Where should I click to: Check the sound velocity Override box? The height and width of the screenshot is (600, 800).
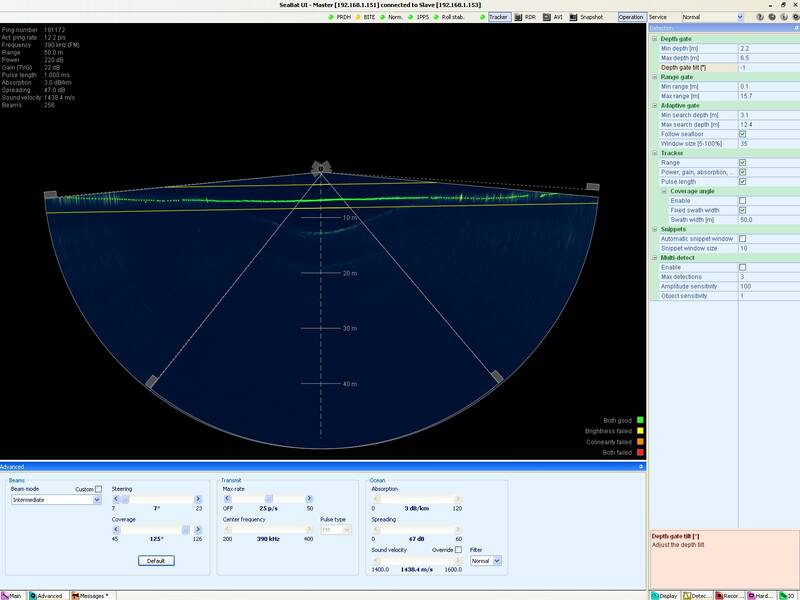point(458,549)
